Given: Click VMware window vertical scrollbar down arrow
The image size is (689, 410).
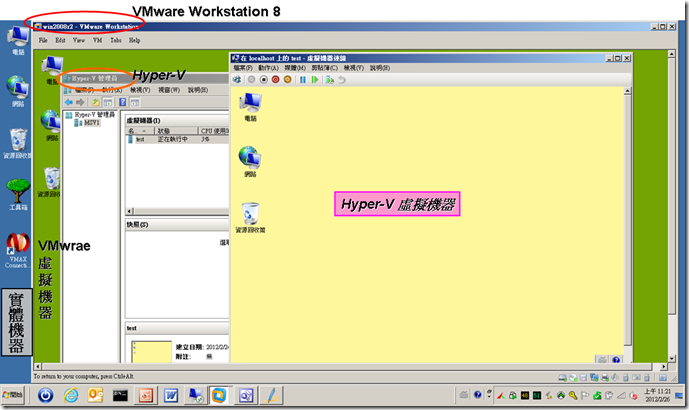Looking at the screenshot, I should [671, 359].
